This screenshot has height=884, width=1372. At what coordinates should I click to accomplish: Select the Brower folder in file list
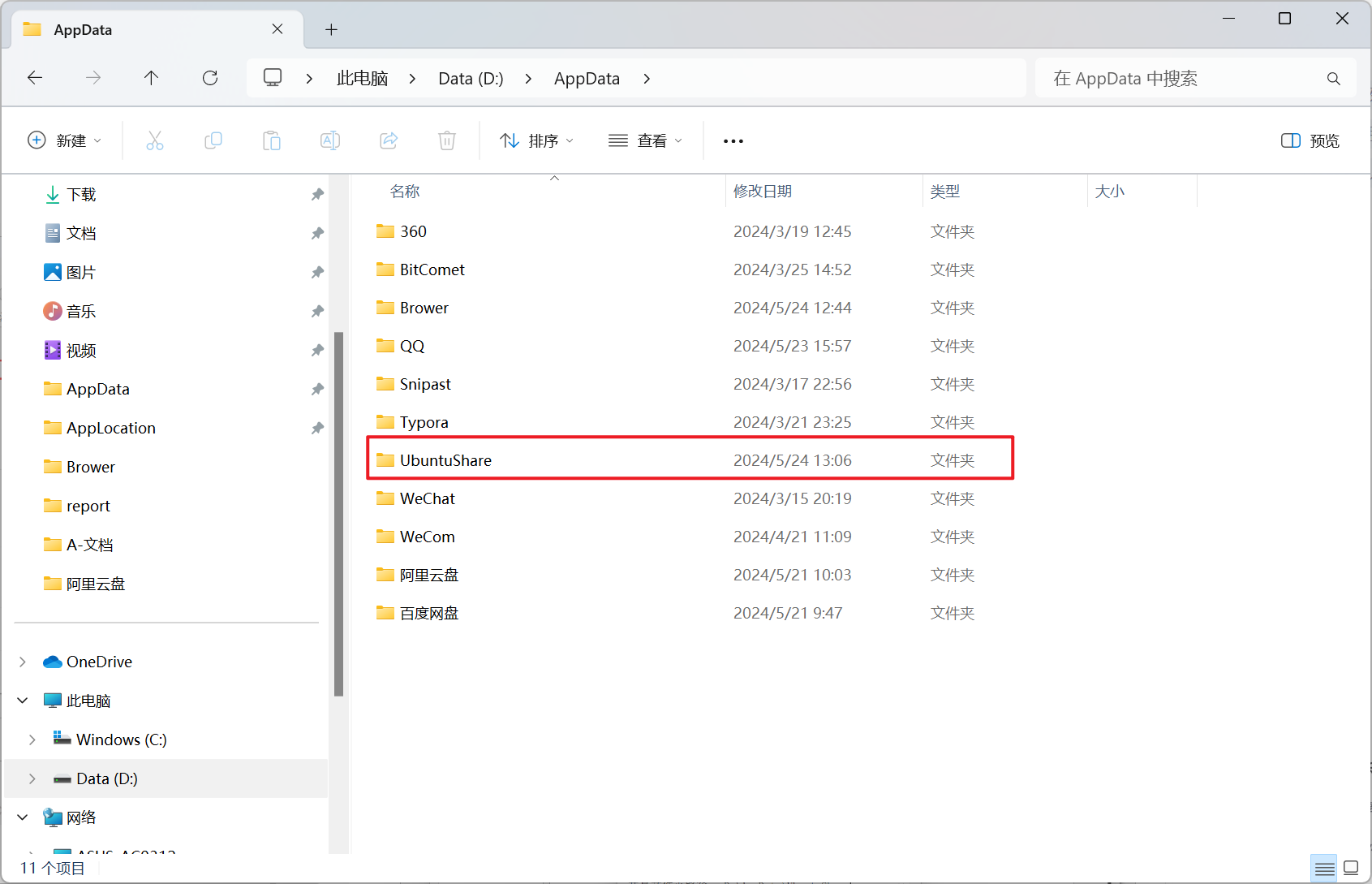coord(690,308)
